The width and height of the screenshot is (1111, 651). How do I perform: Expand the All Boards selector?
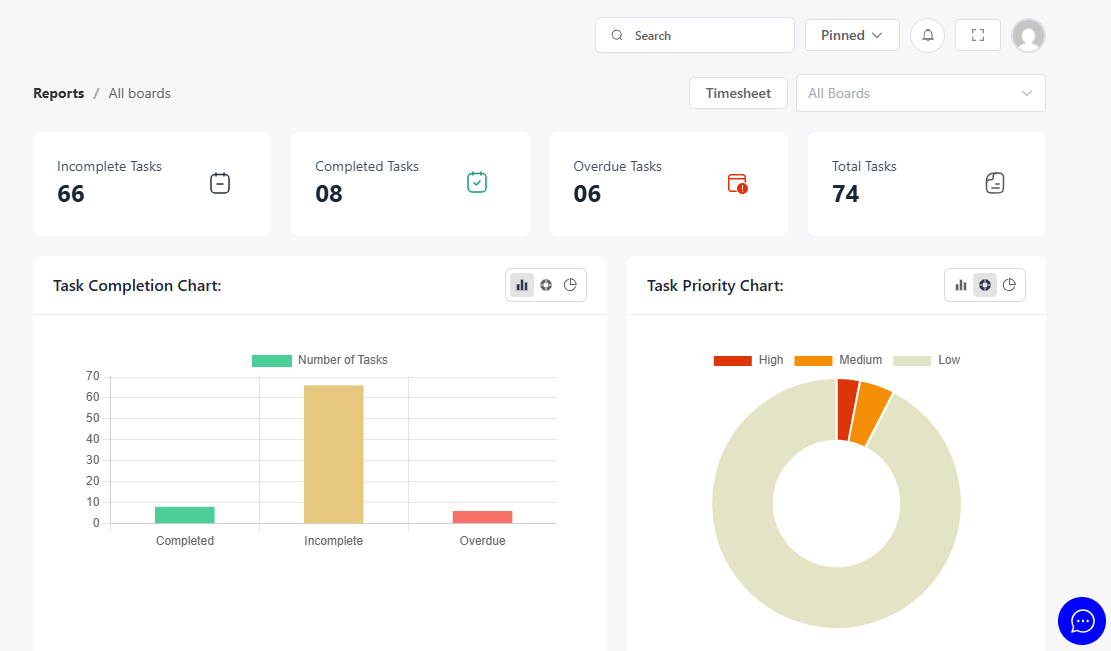click(x=920, y=93)
